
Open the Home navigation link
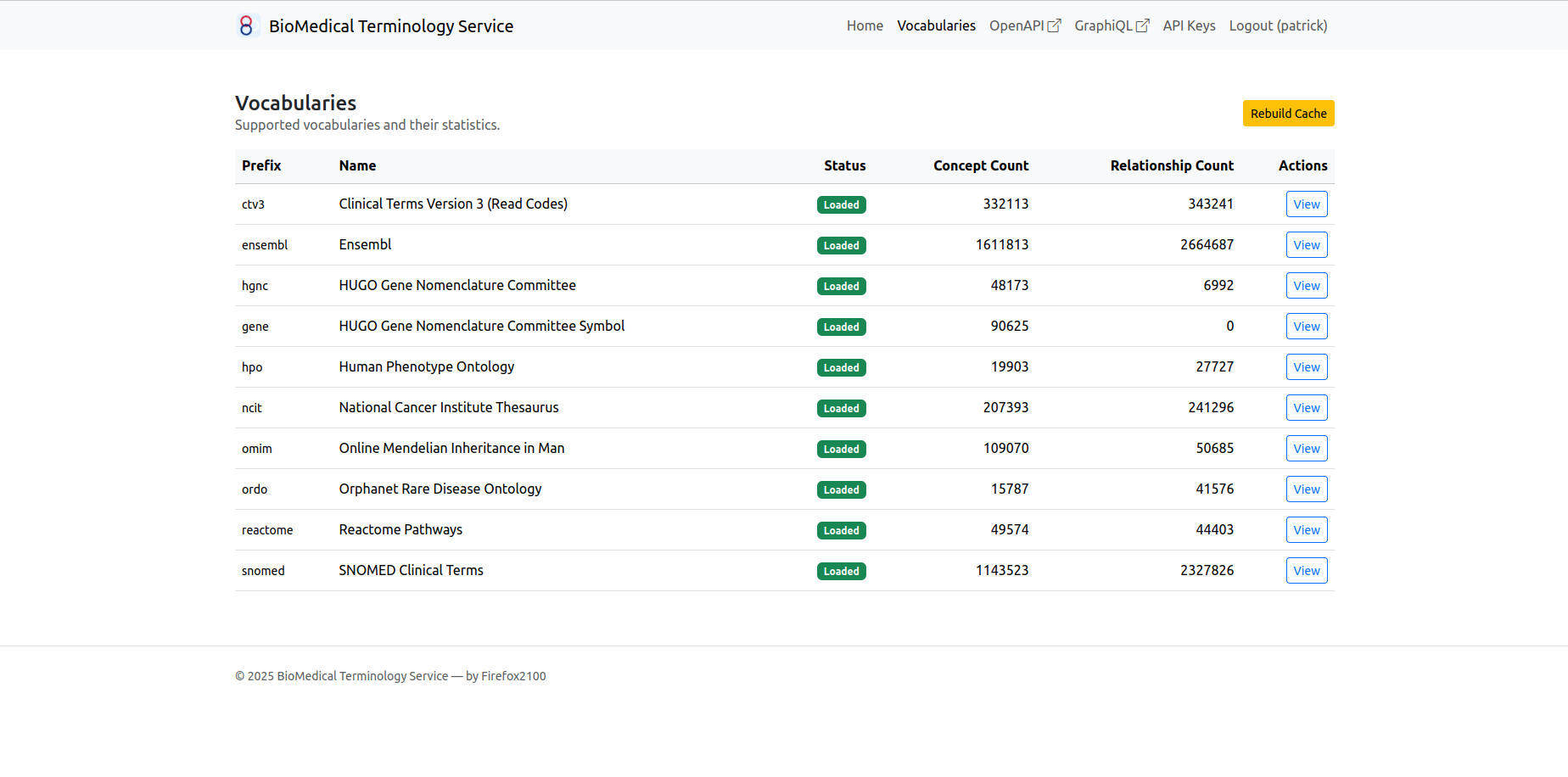click(865, 26)
